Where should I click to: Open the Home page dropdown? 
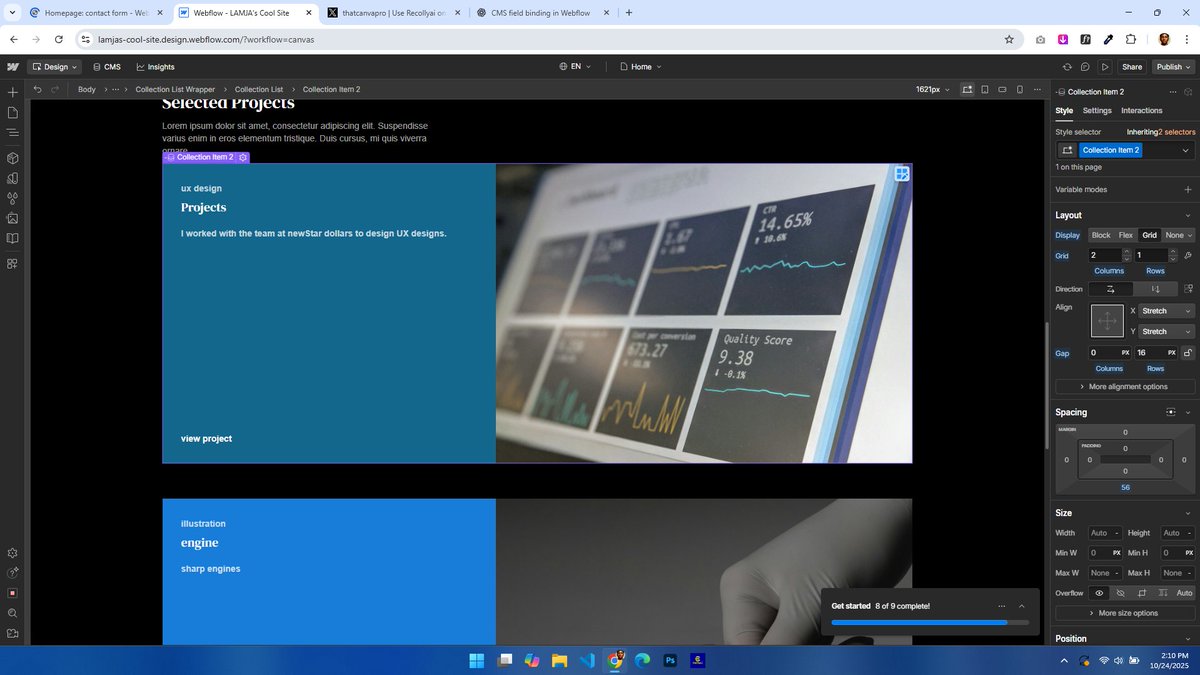tap(640, 67)
